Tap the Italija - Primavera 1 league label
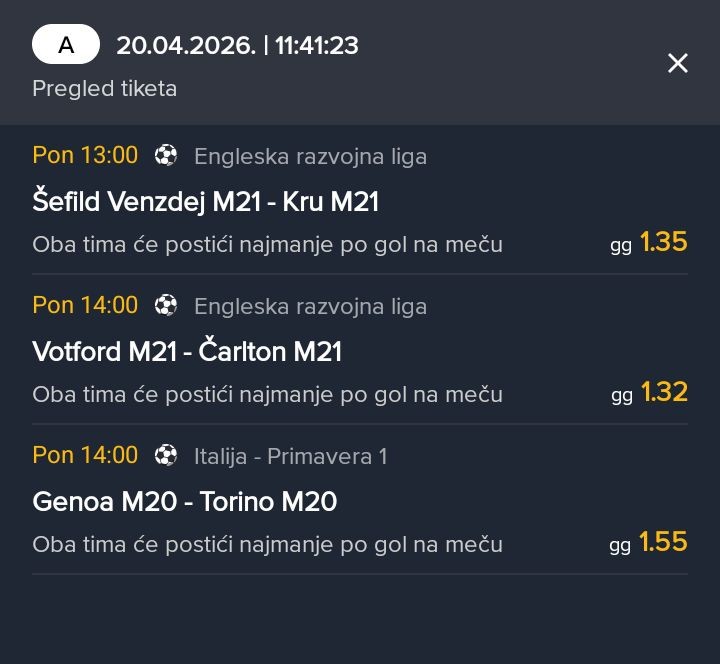 click(x=290, y=456)
